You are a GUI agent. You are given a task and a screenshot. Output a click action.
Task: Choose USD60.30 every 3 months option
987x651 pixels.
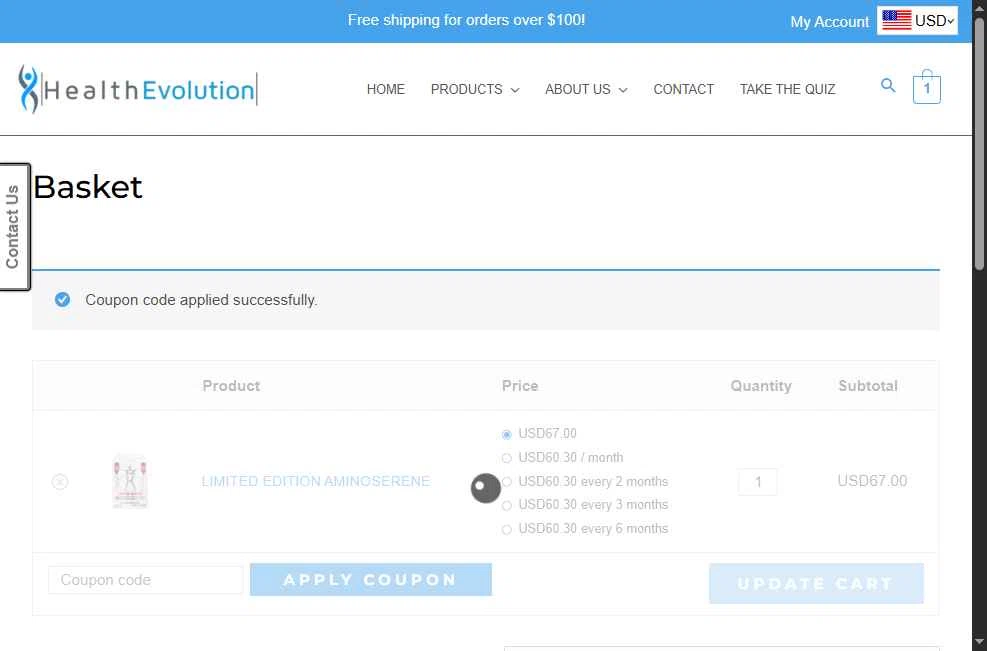click(x=507, y=505)
